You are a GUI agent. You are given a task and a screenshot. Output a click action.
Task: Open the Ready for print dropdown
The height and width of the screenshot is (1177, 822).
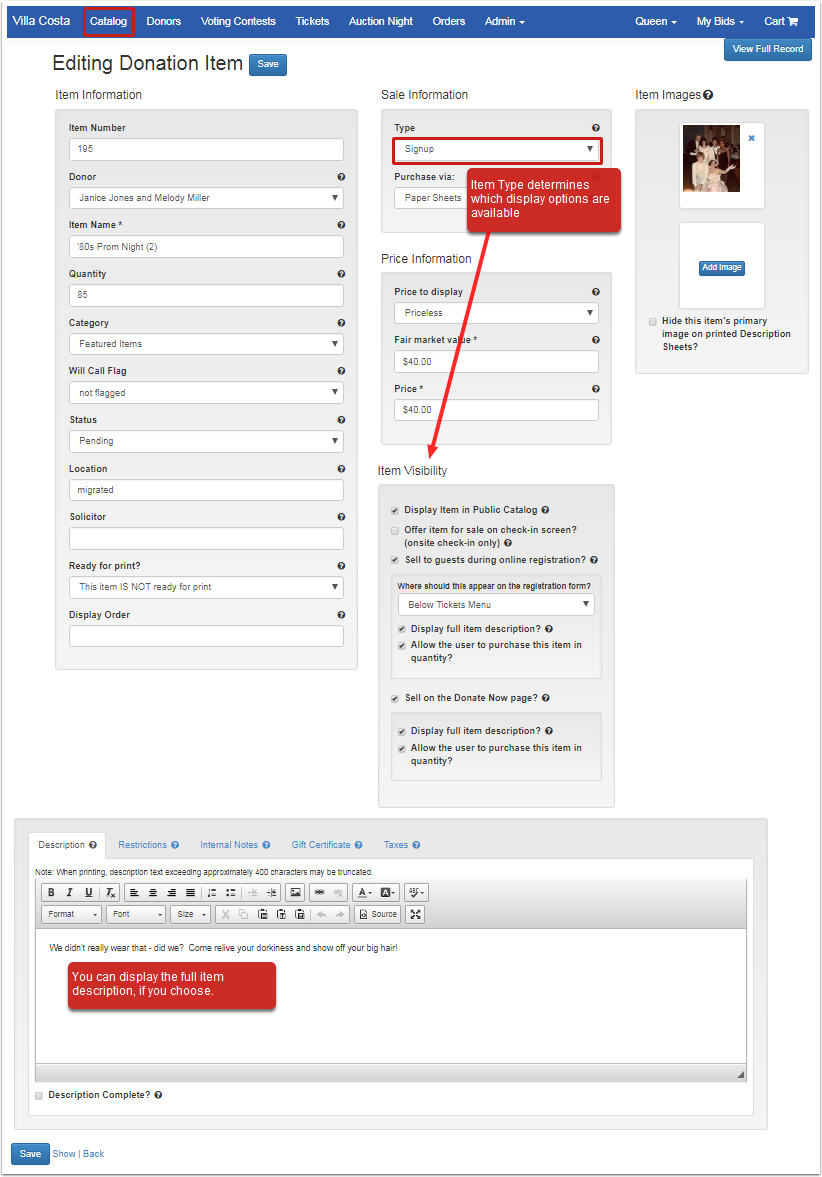pyautogui.click(x=206, y=587)
